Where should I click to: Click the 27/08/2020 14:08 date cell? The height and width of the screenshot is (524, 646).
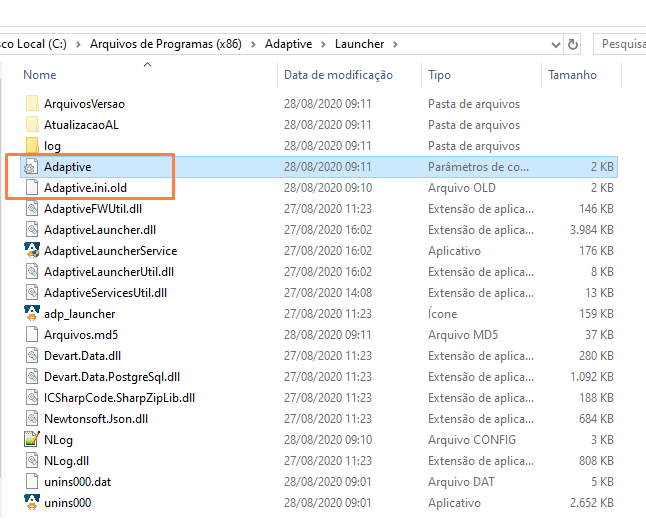(328, 293)
